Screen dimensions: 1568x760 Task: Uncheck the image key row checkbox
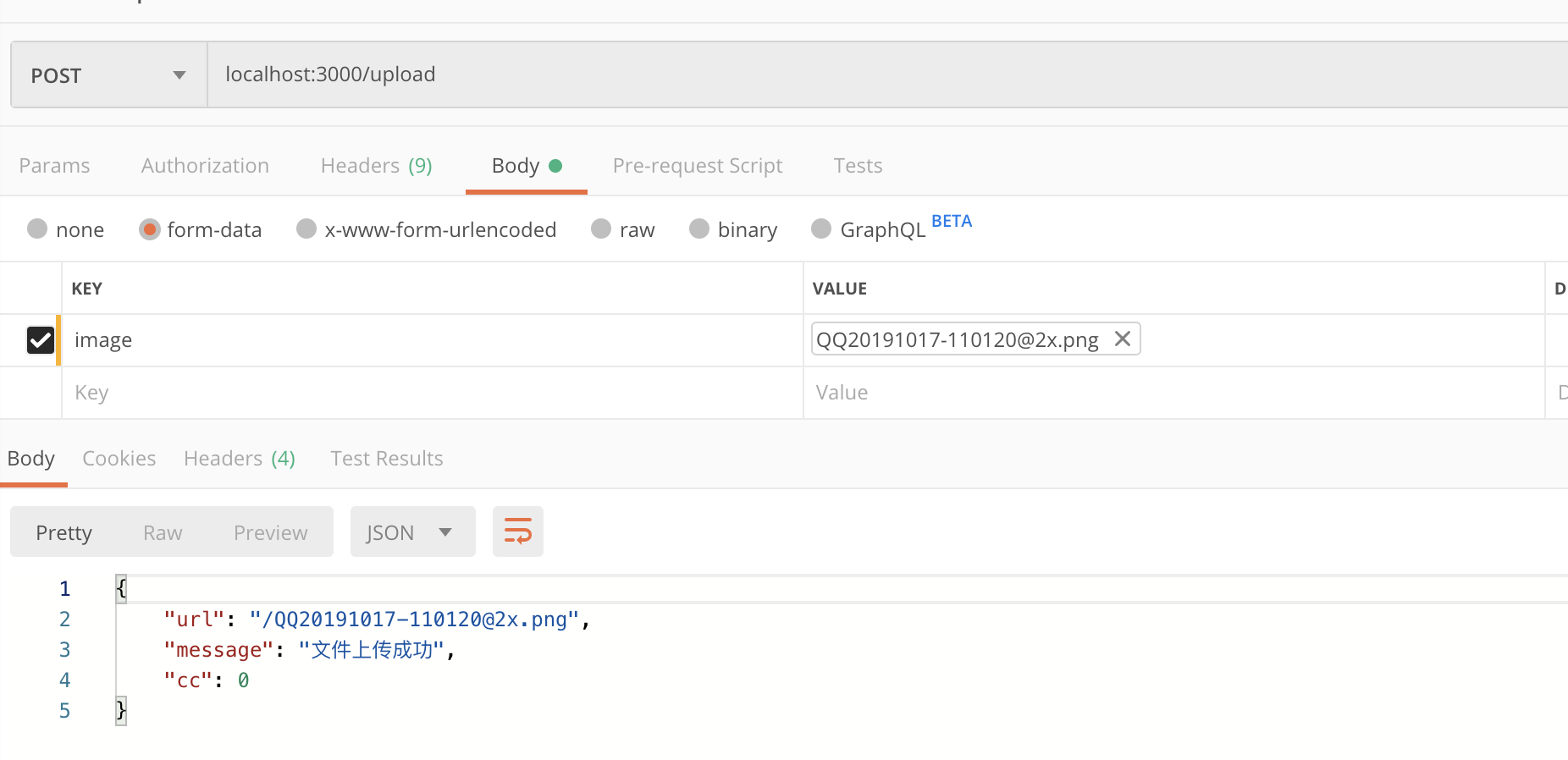41,340
